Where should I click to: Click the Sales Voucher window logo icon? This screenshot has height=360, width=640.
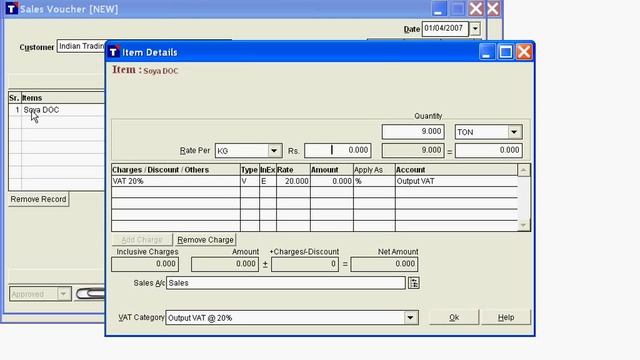[x=11, y=8]
